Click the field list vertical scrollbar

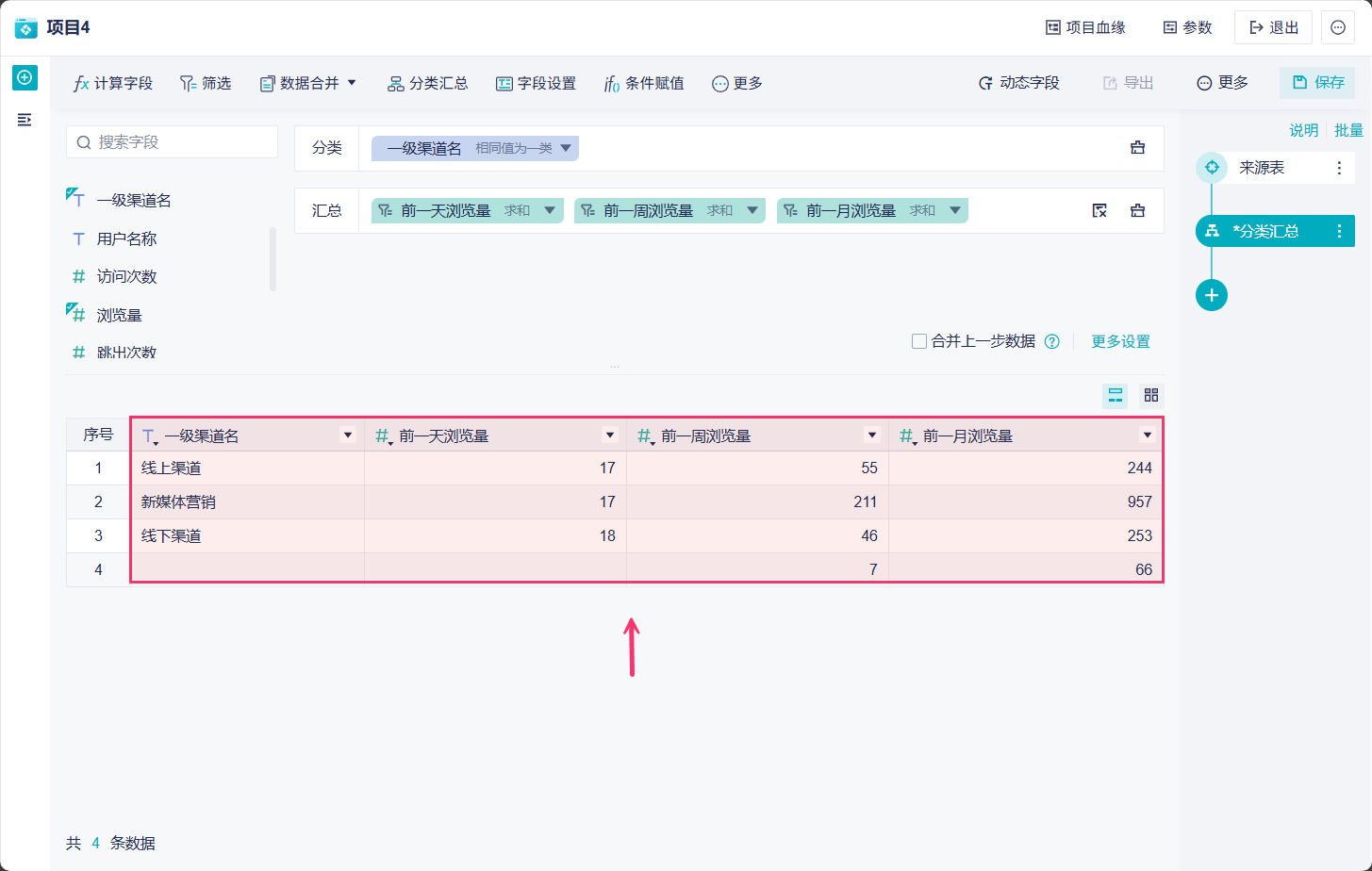click(x=273, y=259)
